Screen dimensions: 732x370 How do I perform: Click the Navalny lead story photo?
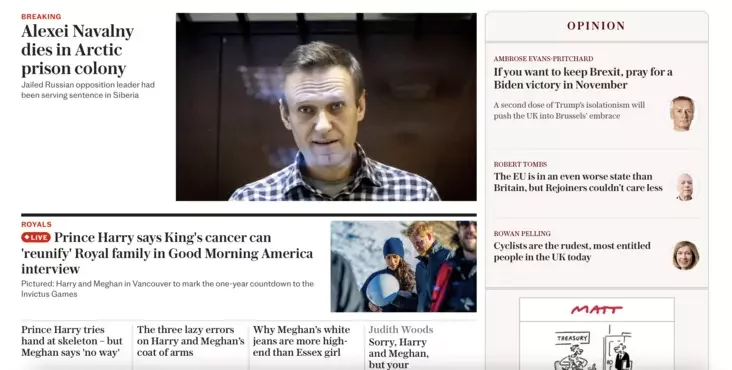point(326,107)
